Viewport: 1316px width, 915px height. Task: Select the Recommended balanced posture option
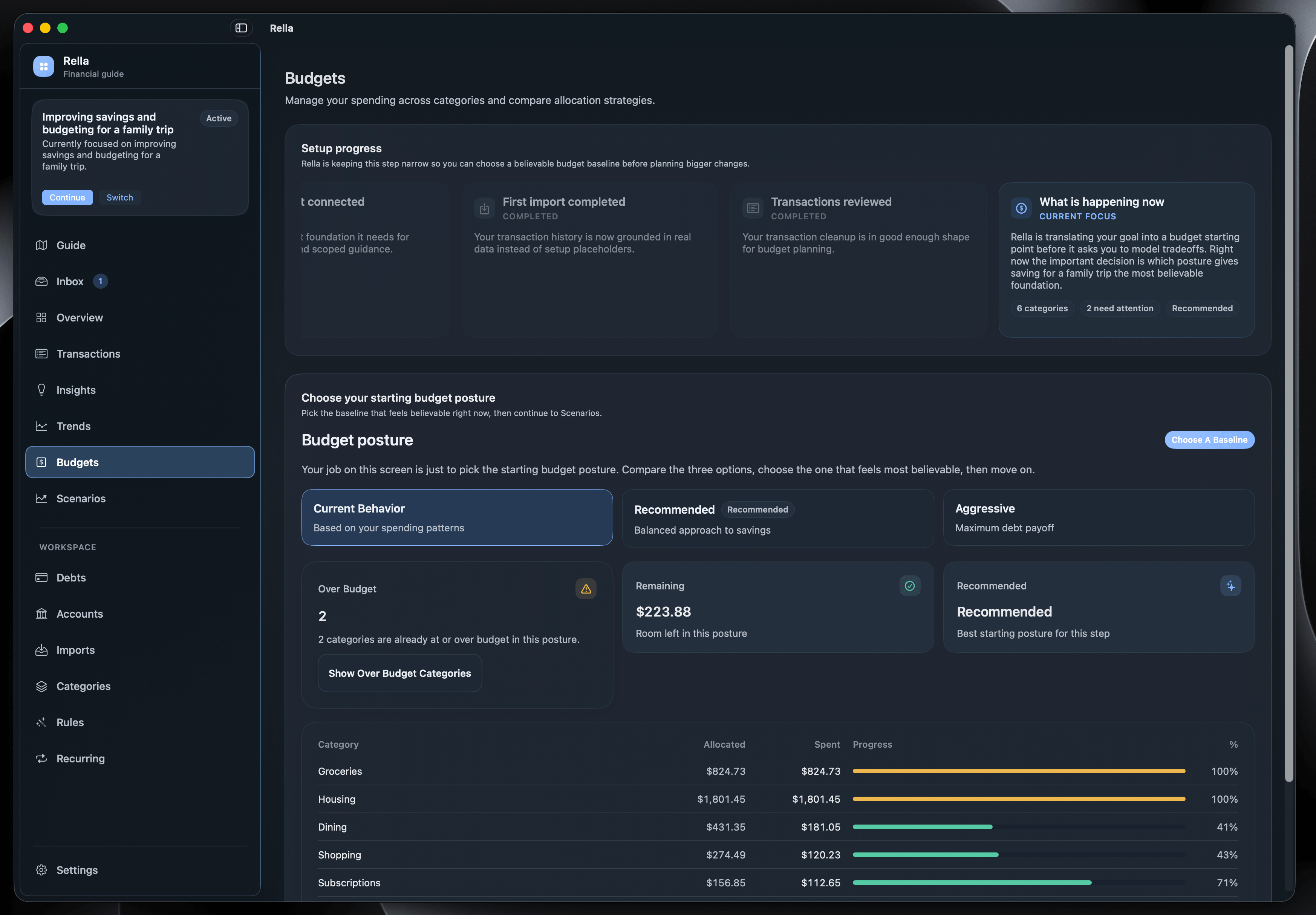coord(778,518)
